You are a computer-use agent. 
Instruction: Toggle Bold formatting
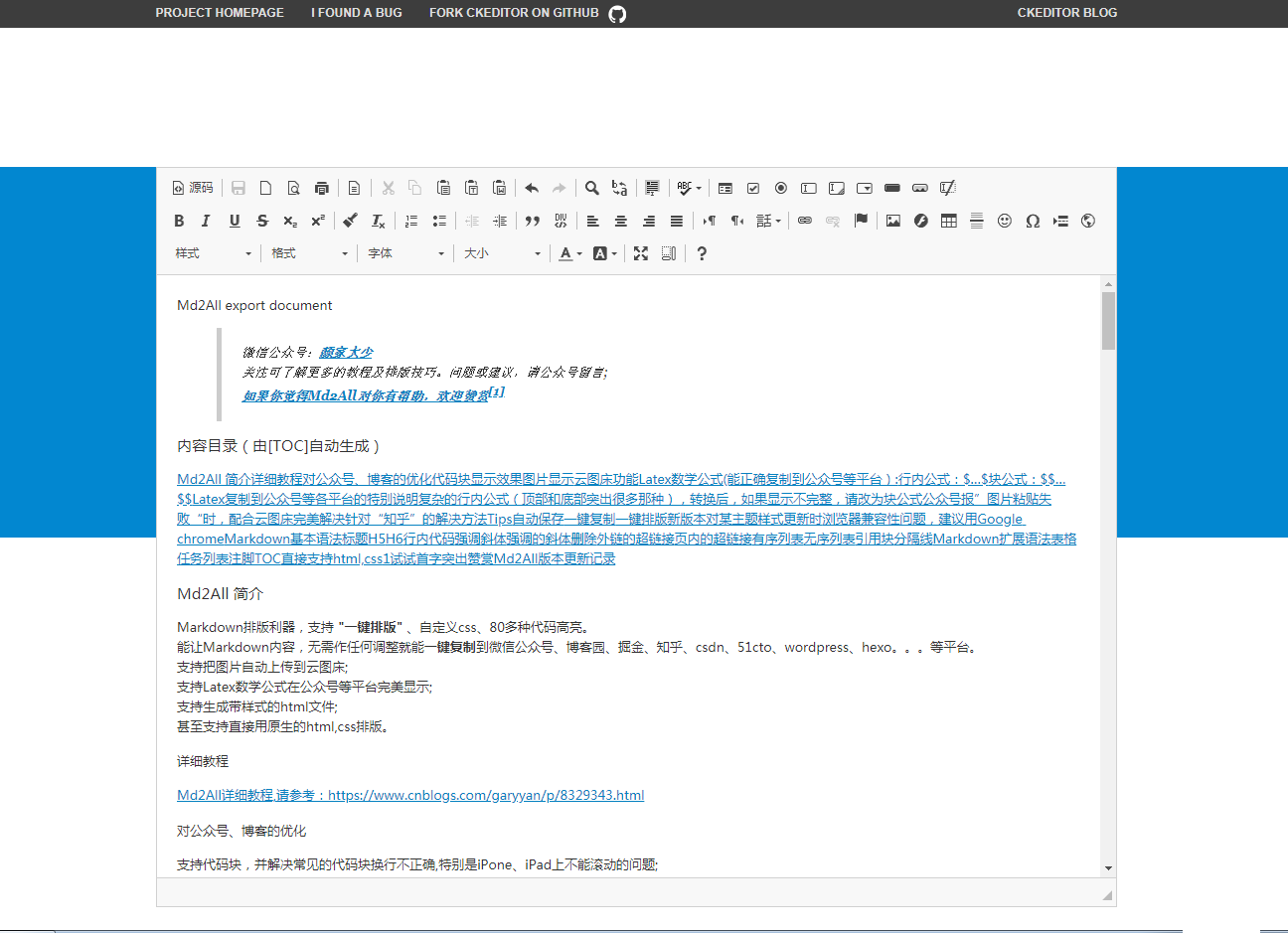179,221
